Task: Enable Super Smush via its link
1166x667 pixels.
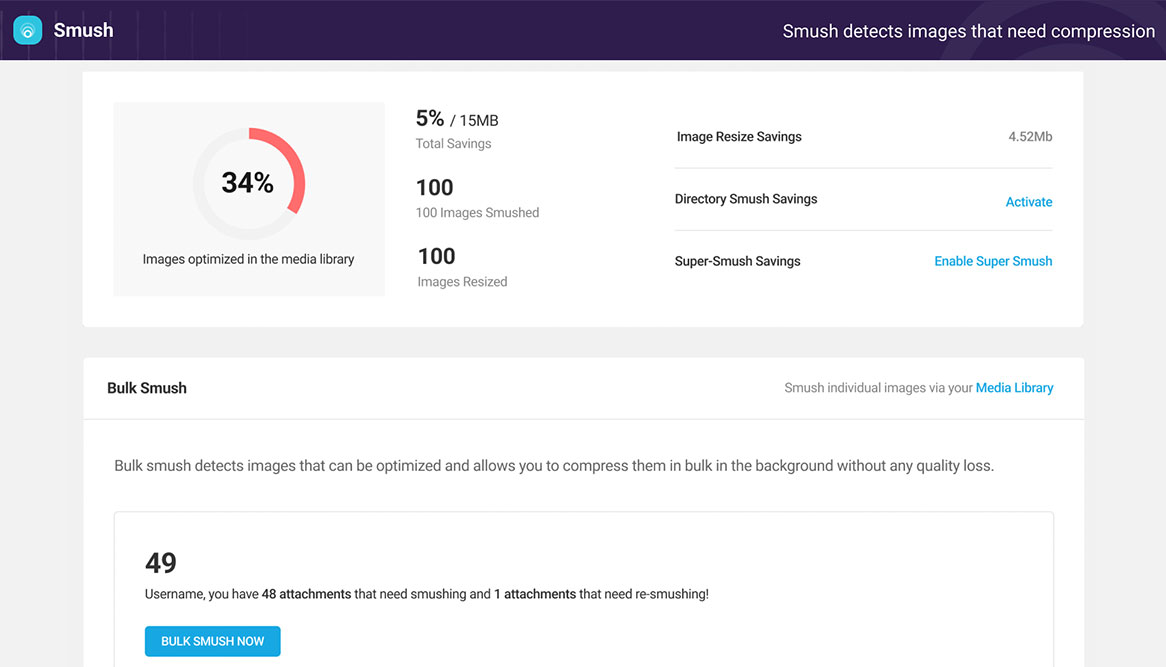Action: pyautogui.click(x=993, y=261)
